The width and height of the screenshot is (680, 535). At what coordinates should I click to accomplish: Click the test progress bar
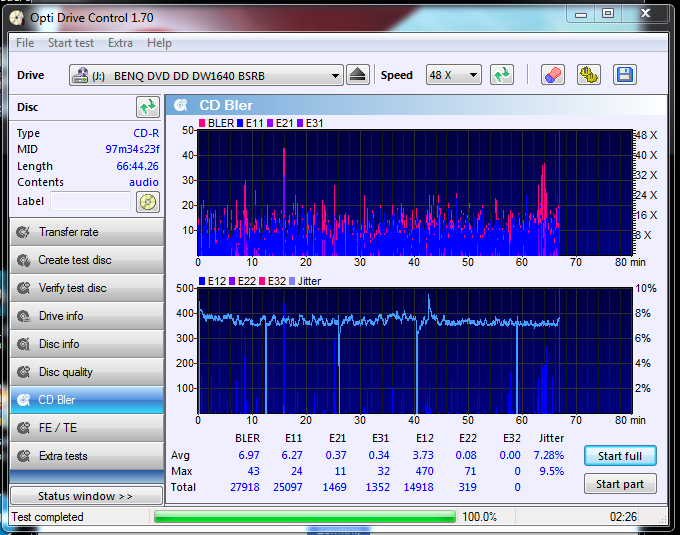point(305,516)
